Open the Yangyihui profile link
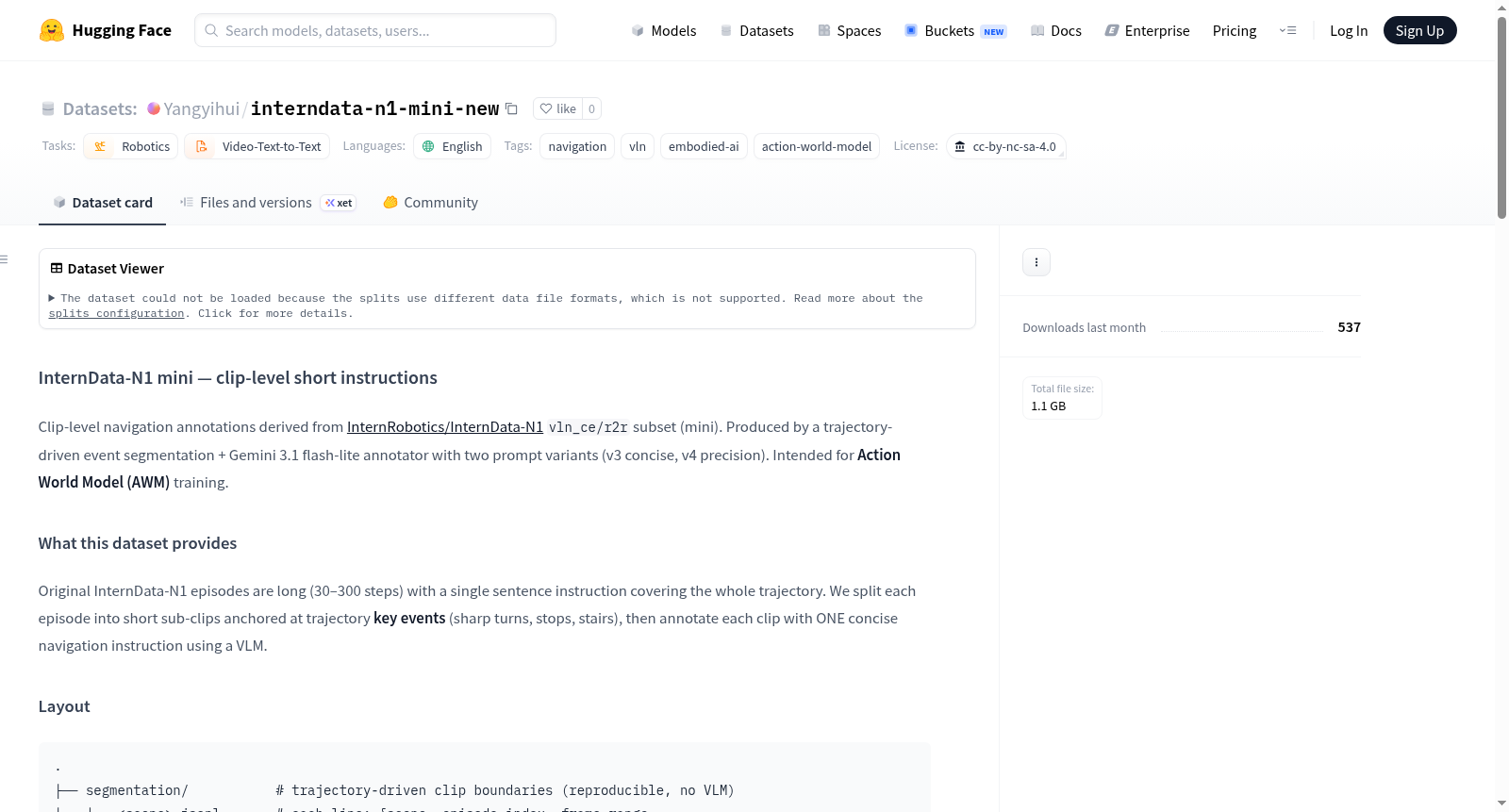Viewport: 1509px width, 812px height. click(x=202, y=108)
